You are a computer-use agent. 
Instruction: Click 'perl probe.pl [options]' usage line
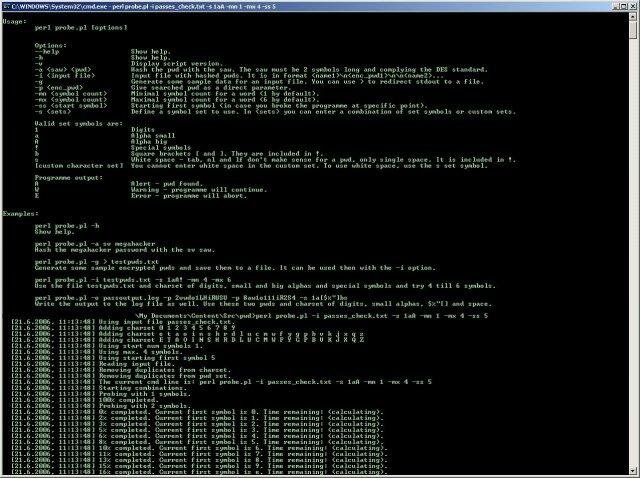81,28
